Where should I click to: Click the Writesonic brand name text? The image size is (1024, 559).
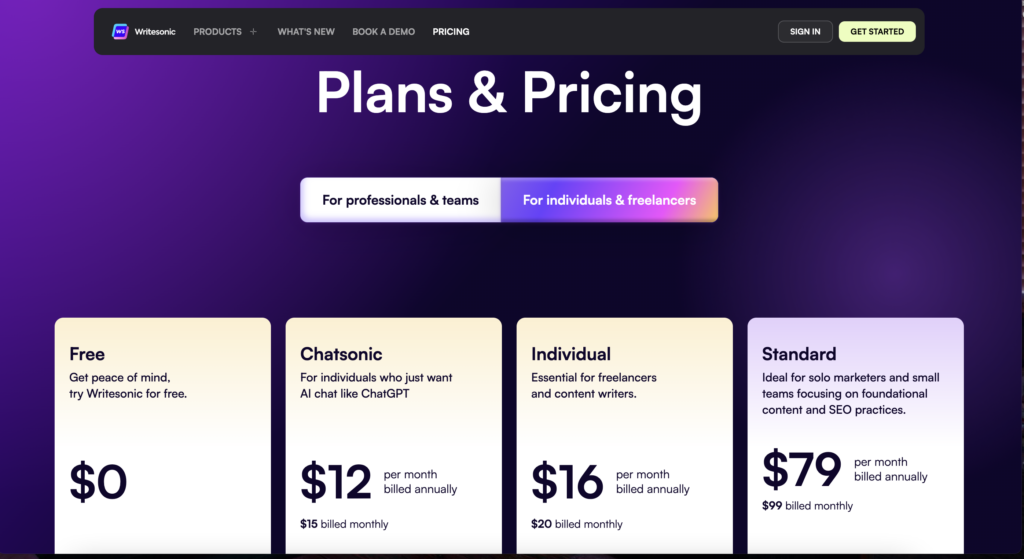[155, 32]
